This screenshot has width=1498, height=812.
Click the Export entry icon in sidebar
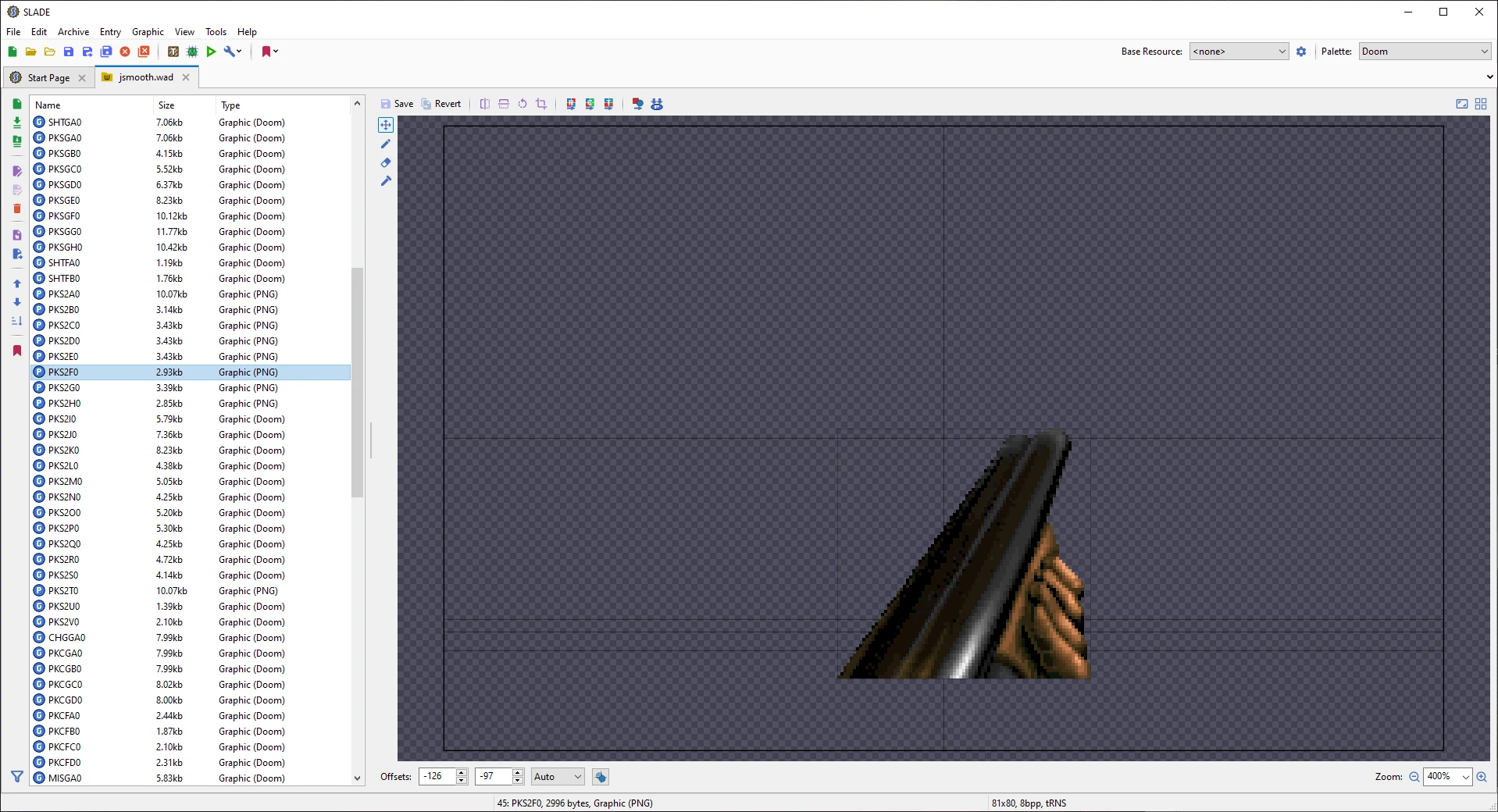[17, 254]
